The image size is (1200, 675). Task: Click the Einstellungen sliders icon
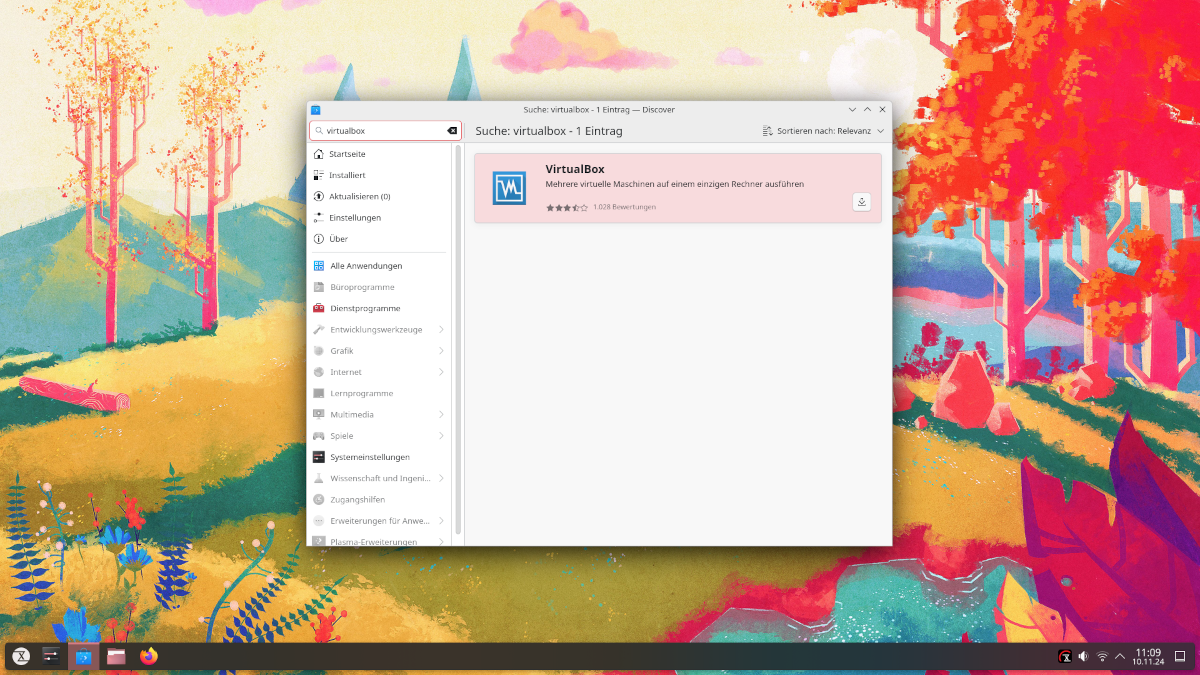319,218
